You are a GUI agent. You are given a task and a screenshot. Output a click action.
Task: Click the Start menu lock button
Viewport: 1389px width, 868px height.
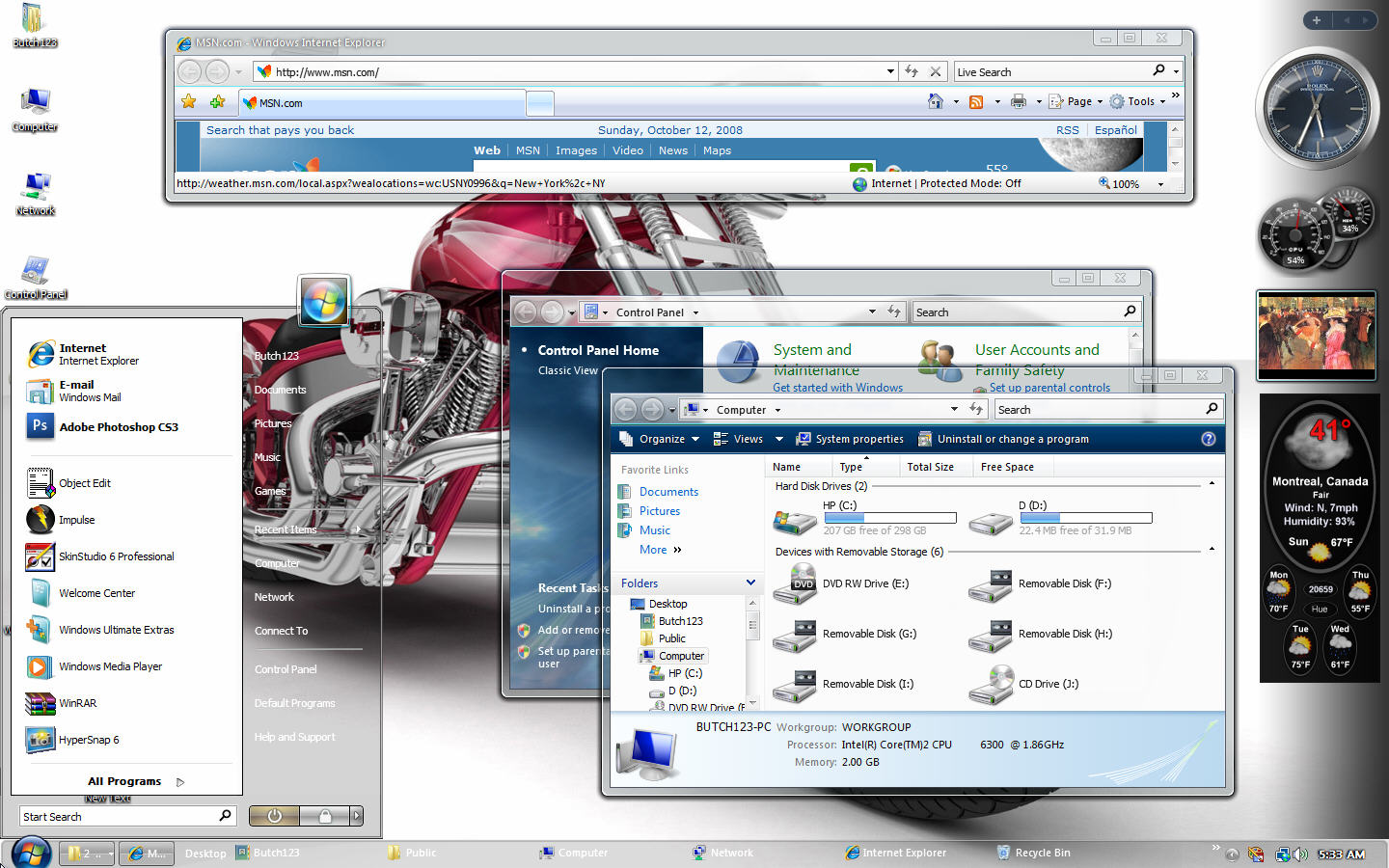[325, 816]
